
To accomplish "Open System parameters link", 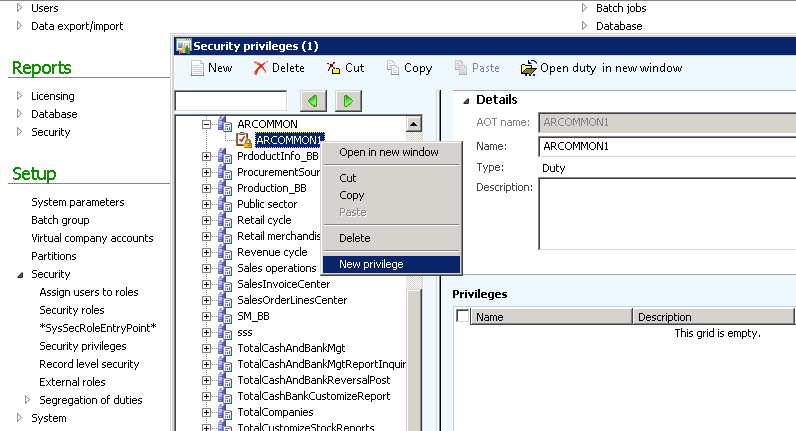I will pyautogui.click(x=78, y=202).
